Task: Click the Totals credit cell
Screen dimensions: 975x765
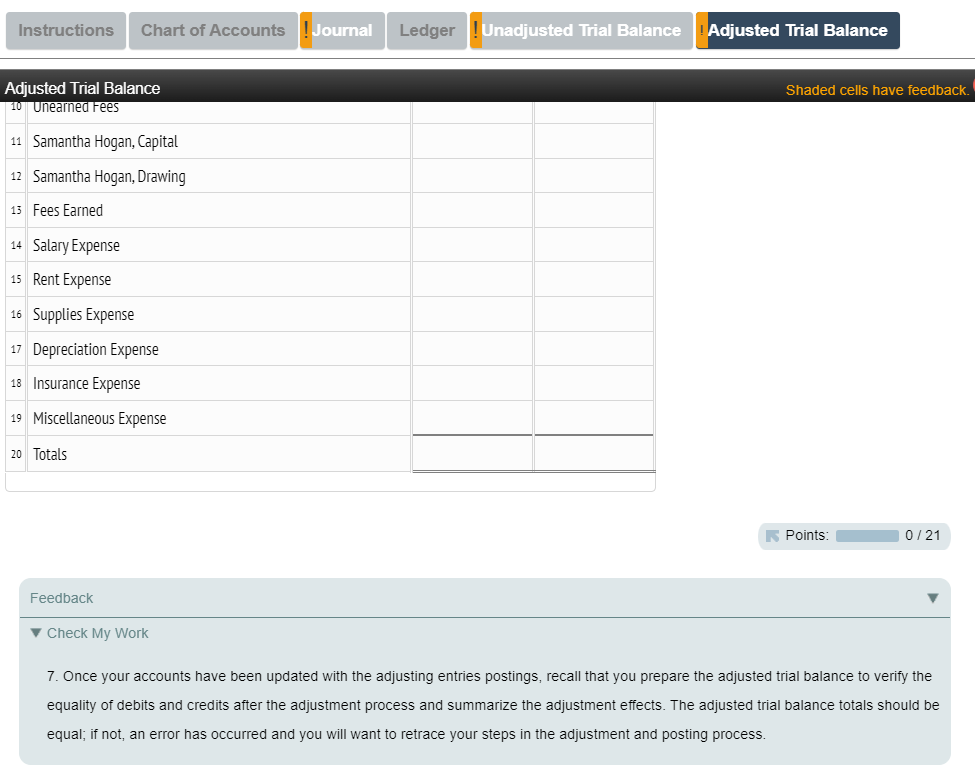Action: click(x=594, y=453)
